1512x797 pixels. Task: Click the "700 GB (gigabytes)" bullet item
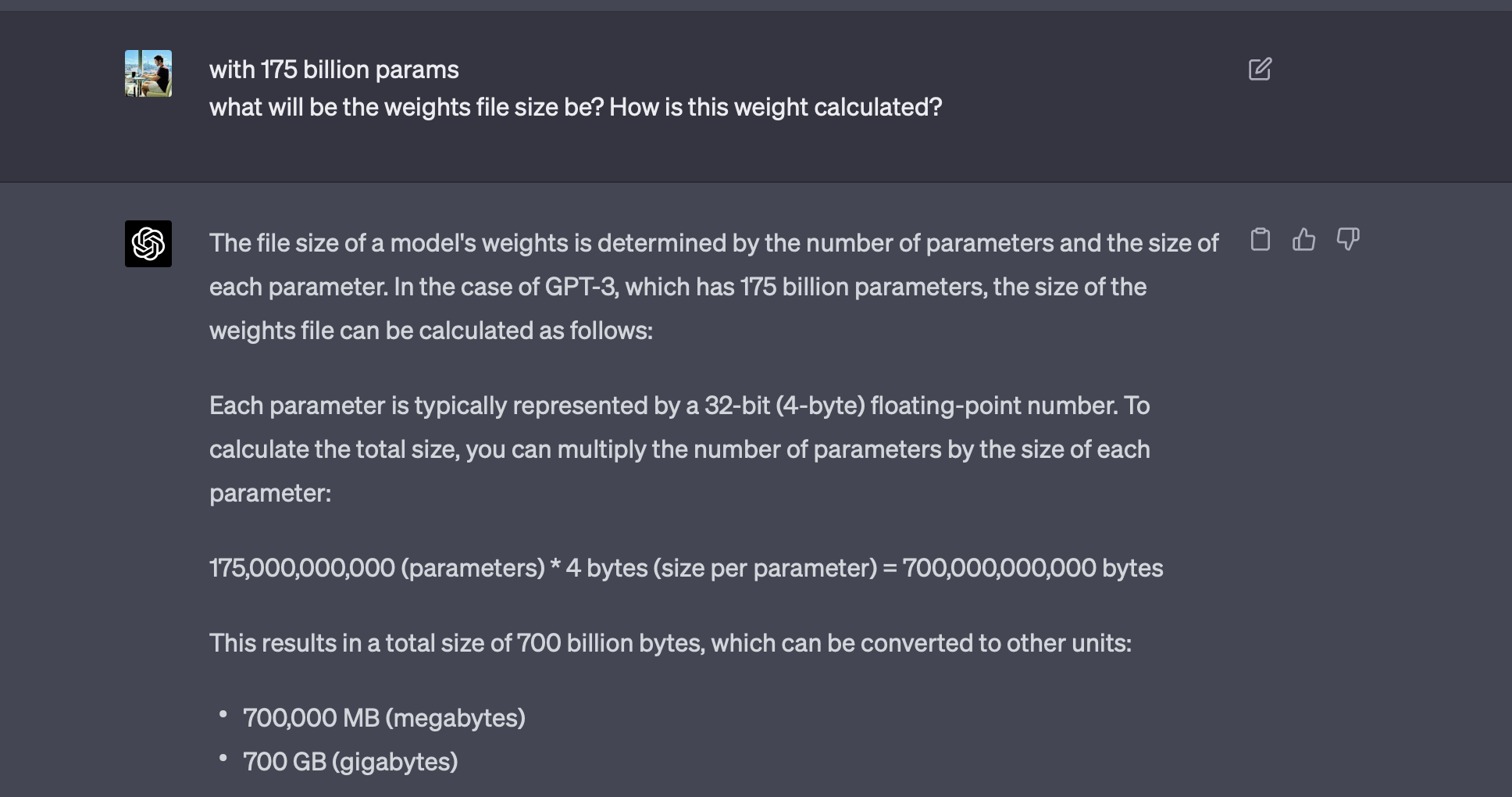350,762
